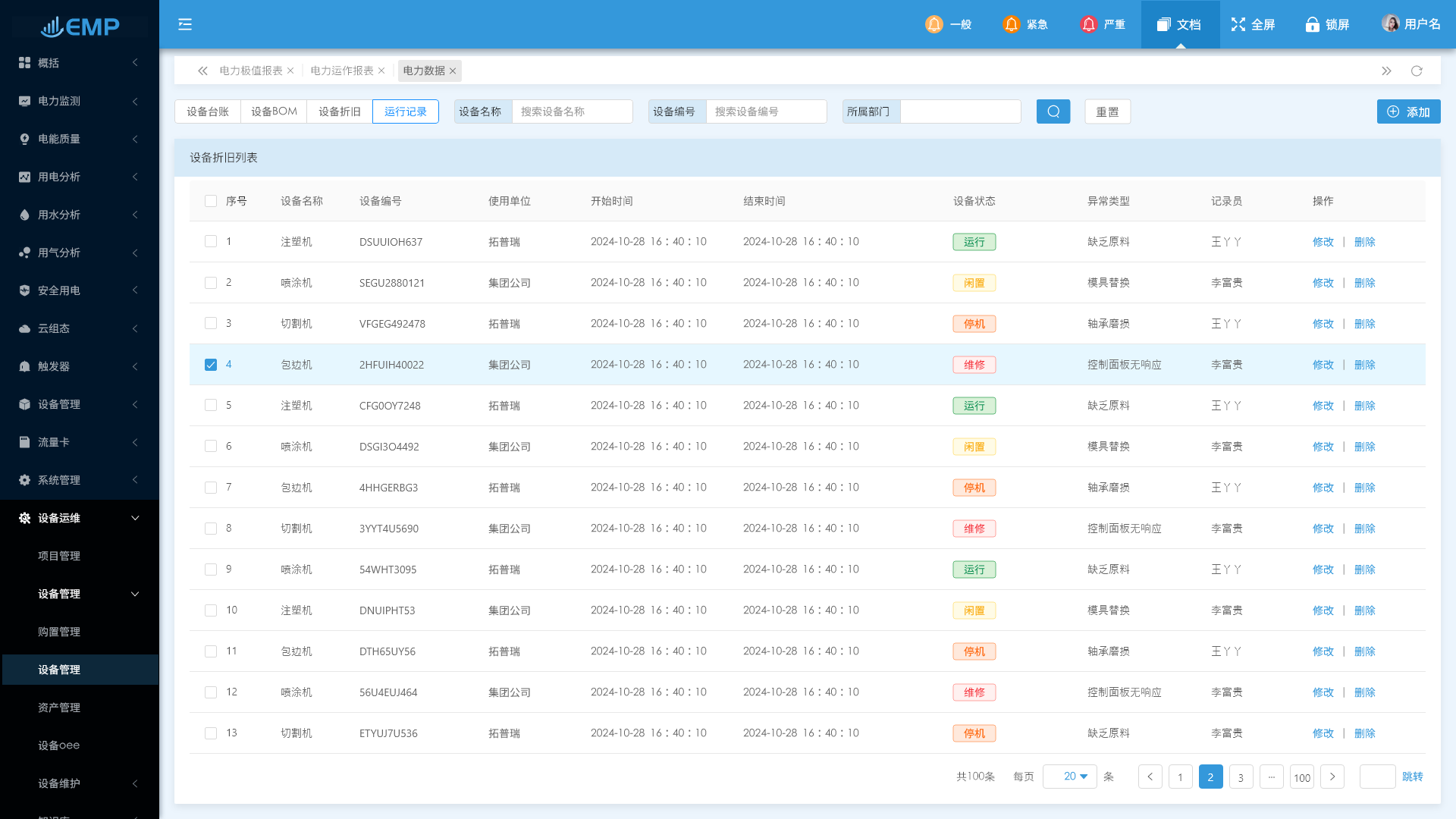Refresh the page using the reload icon
This screenshot has height=819, width=1456.
coord(1417,71)
